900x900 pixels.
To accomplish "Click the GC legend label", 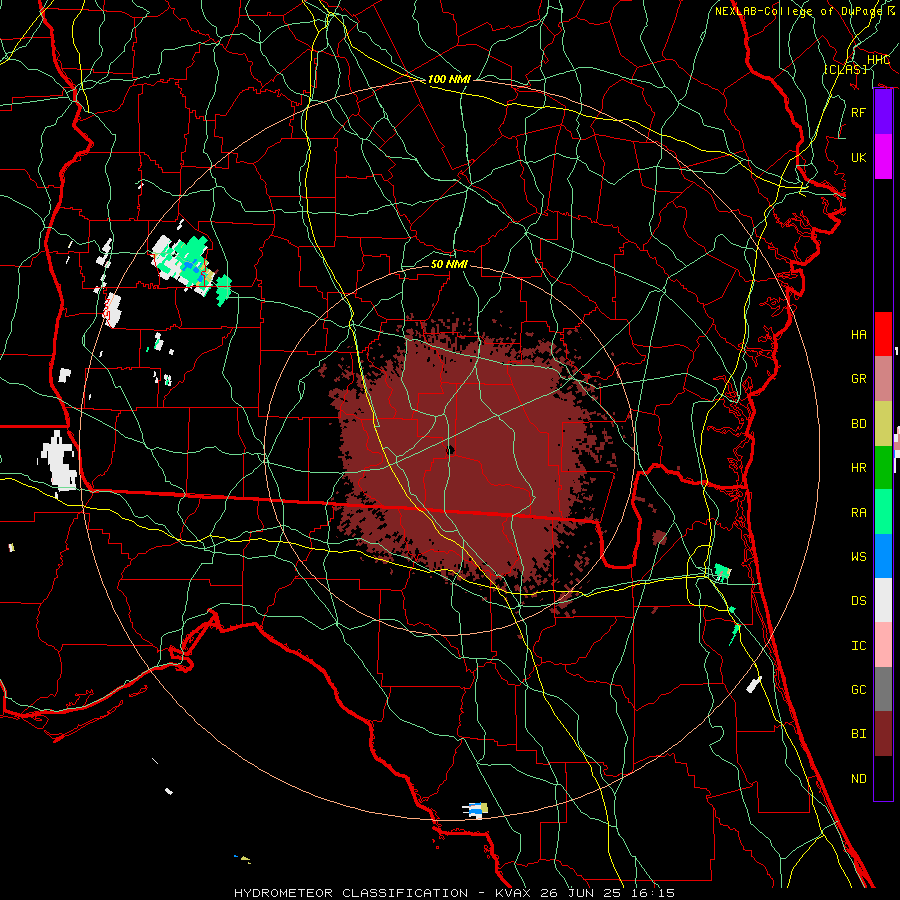I will 858,689.
